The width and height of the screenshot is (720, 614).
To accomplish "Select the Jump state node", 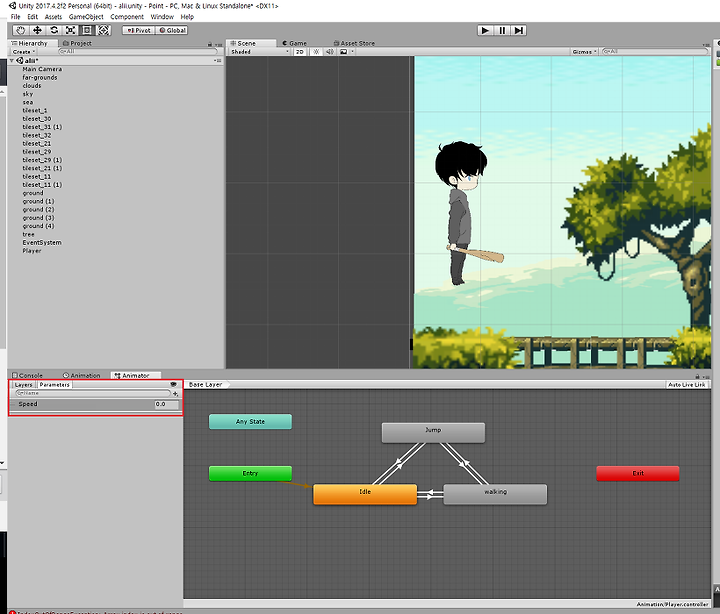I will 433,433.
